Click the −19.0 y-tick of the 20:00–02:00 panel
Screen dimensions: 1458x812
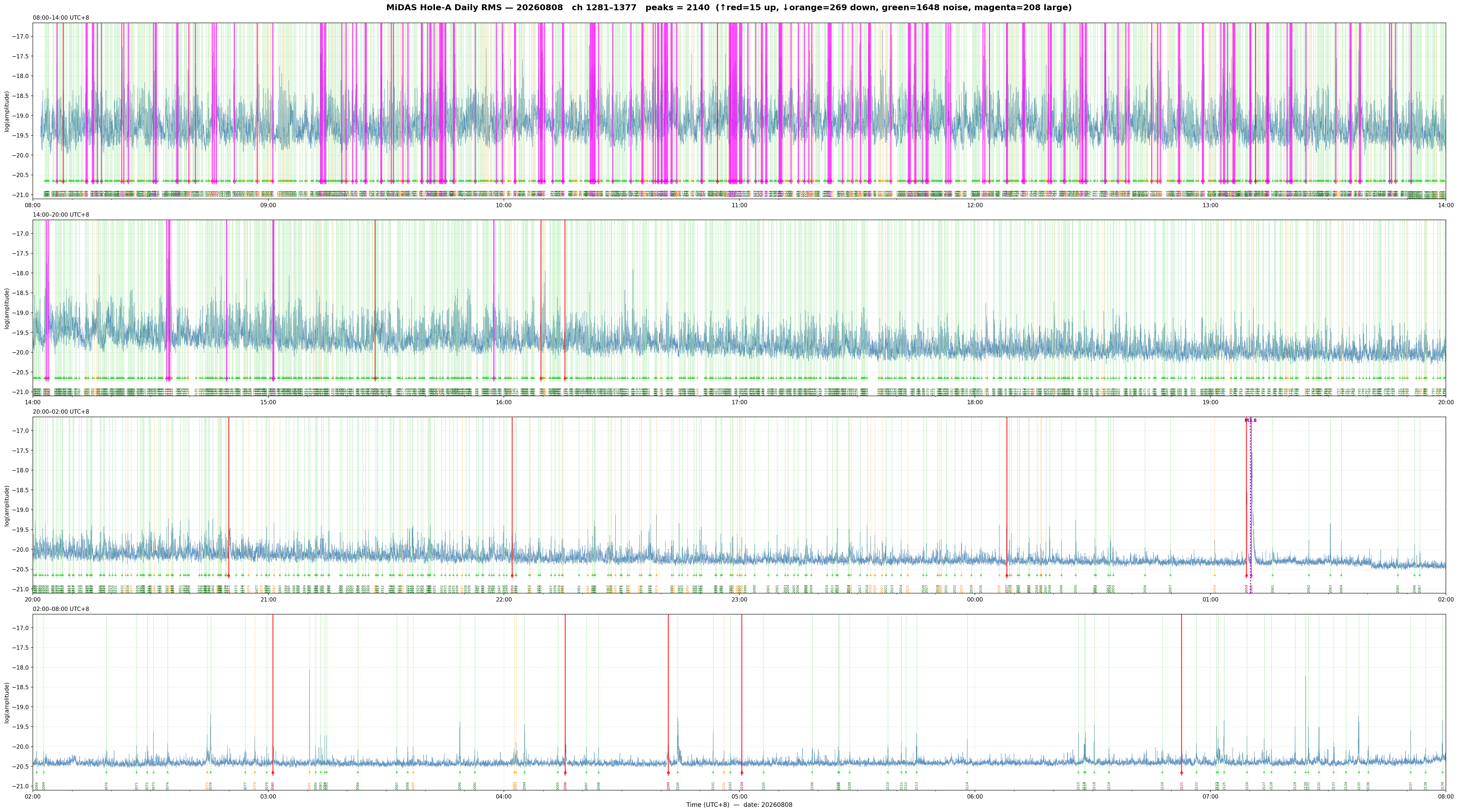(20, 510)
